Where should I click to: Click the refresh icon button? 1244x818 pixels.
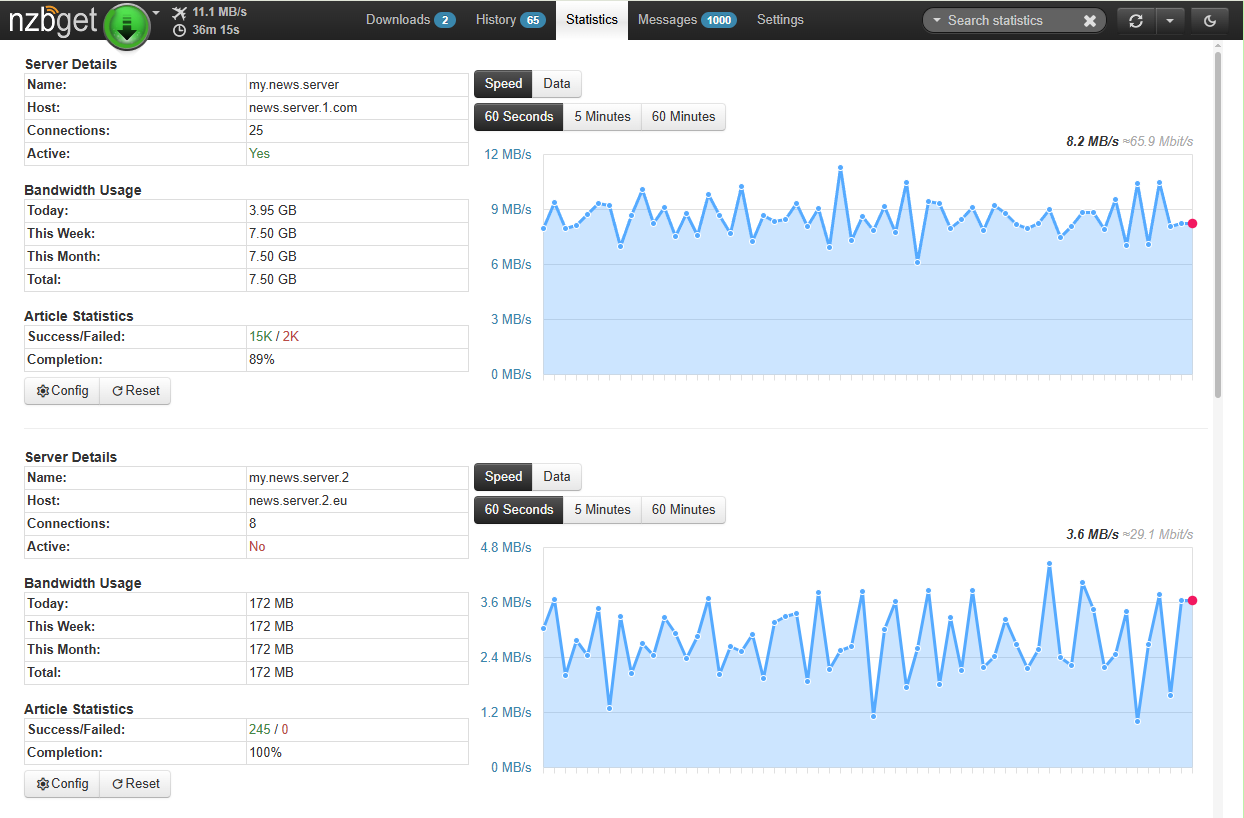(1136, 21)
